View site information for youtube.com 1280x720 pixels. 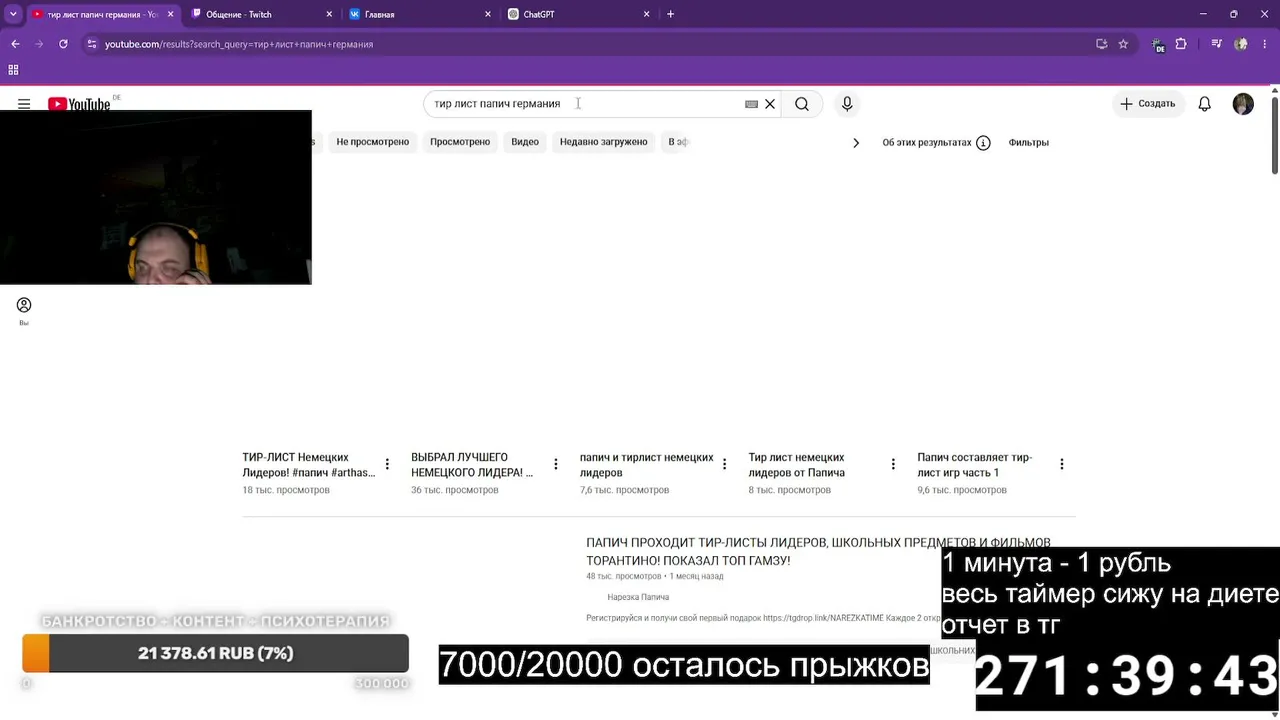click(x=92, y=44)
